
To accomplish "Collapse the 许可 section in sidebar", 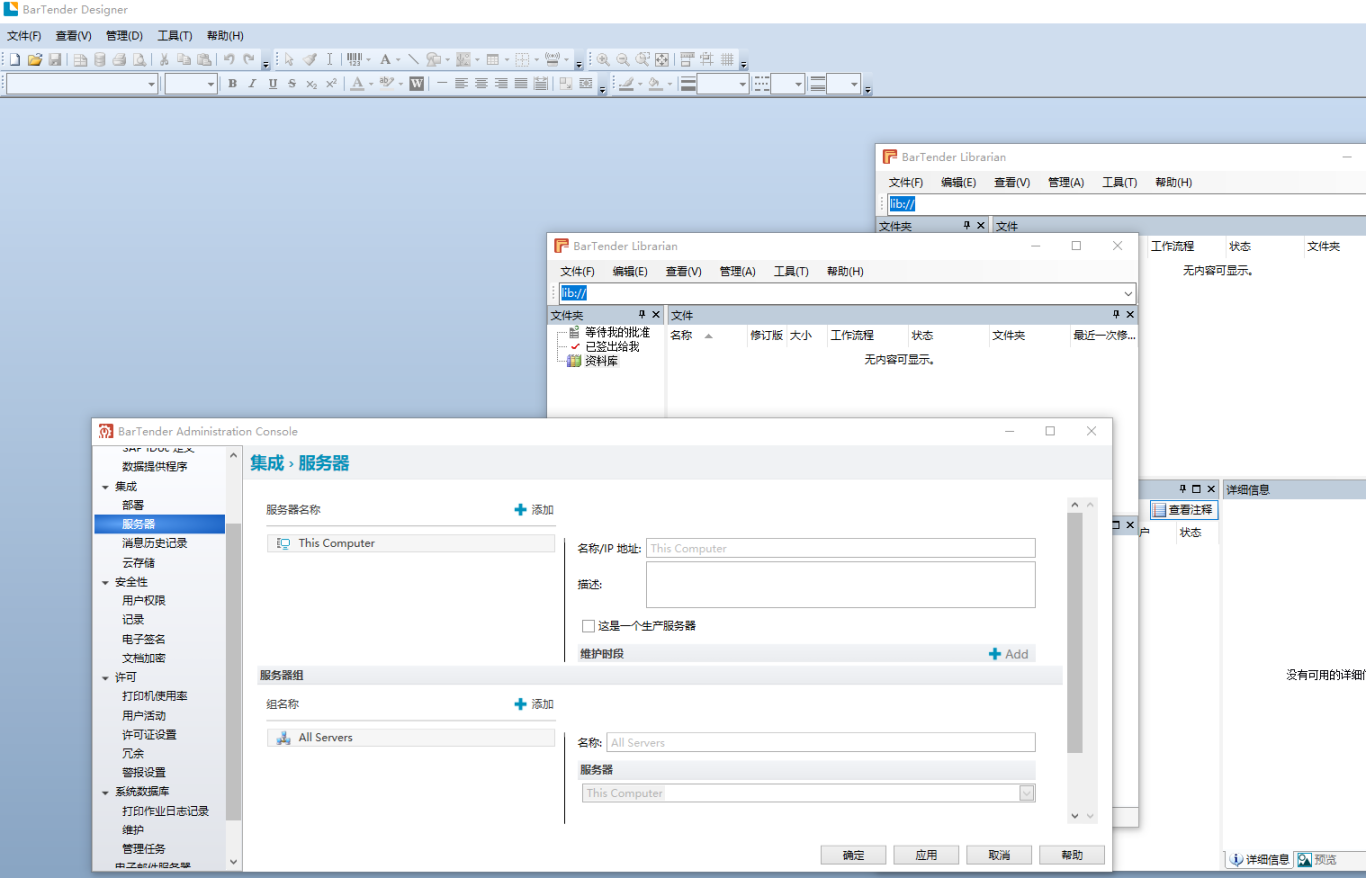I will pyautogui.click(x=105, y=677).
